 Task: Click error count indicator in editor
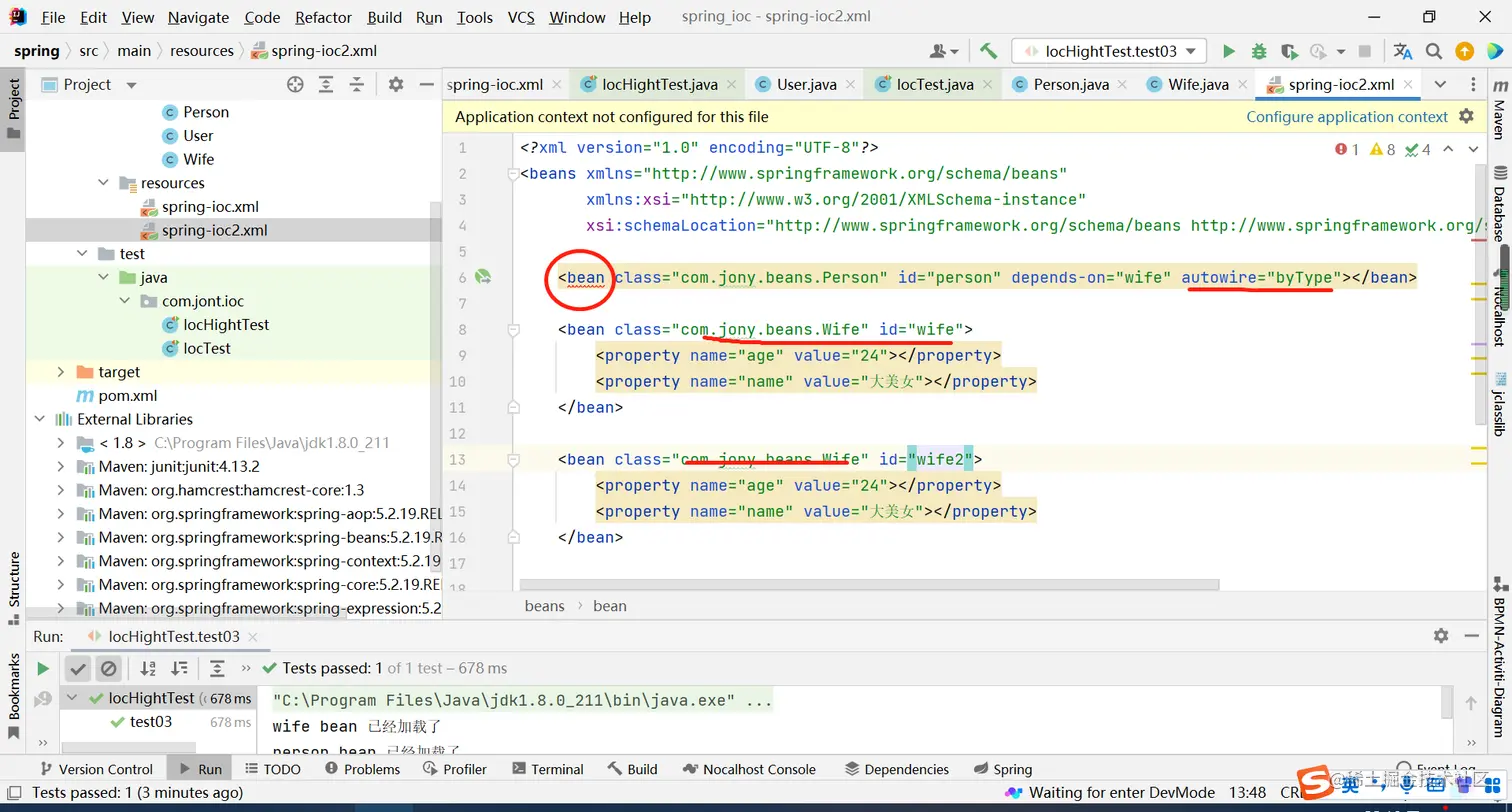[1347, 149]
